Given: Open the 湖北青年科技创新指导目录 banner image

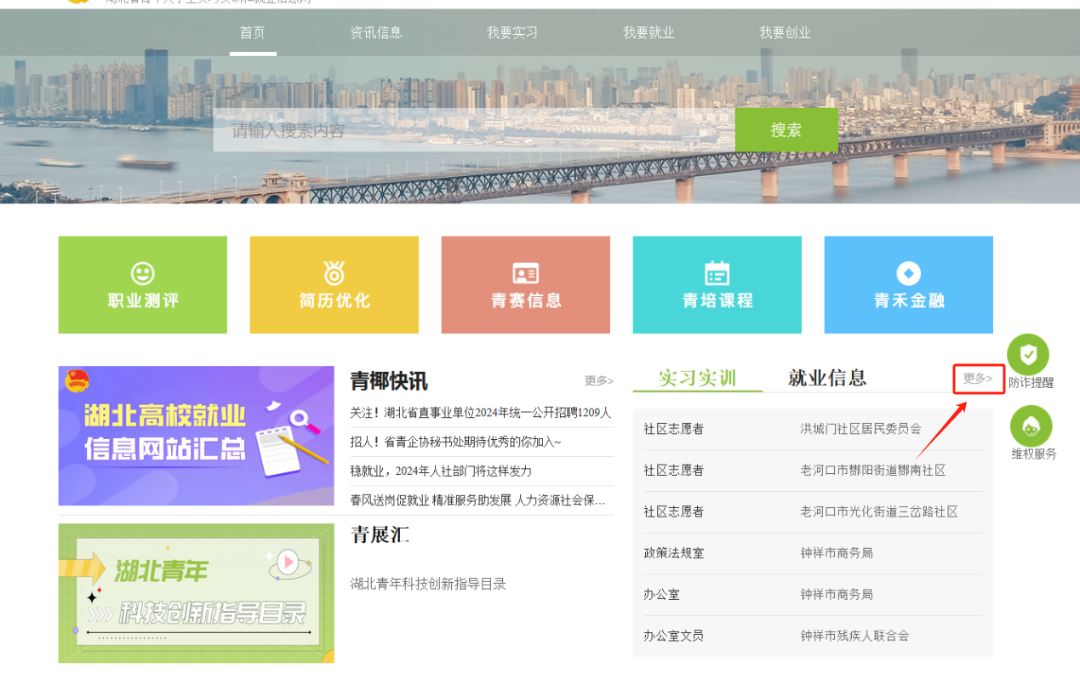Looking at the screenshot, I should tap(196, 593).
